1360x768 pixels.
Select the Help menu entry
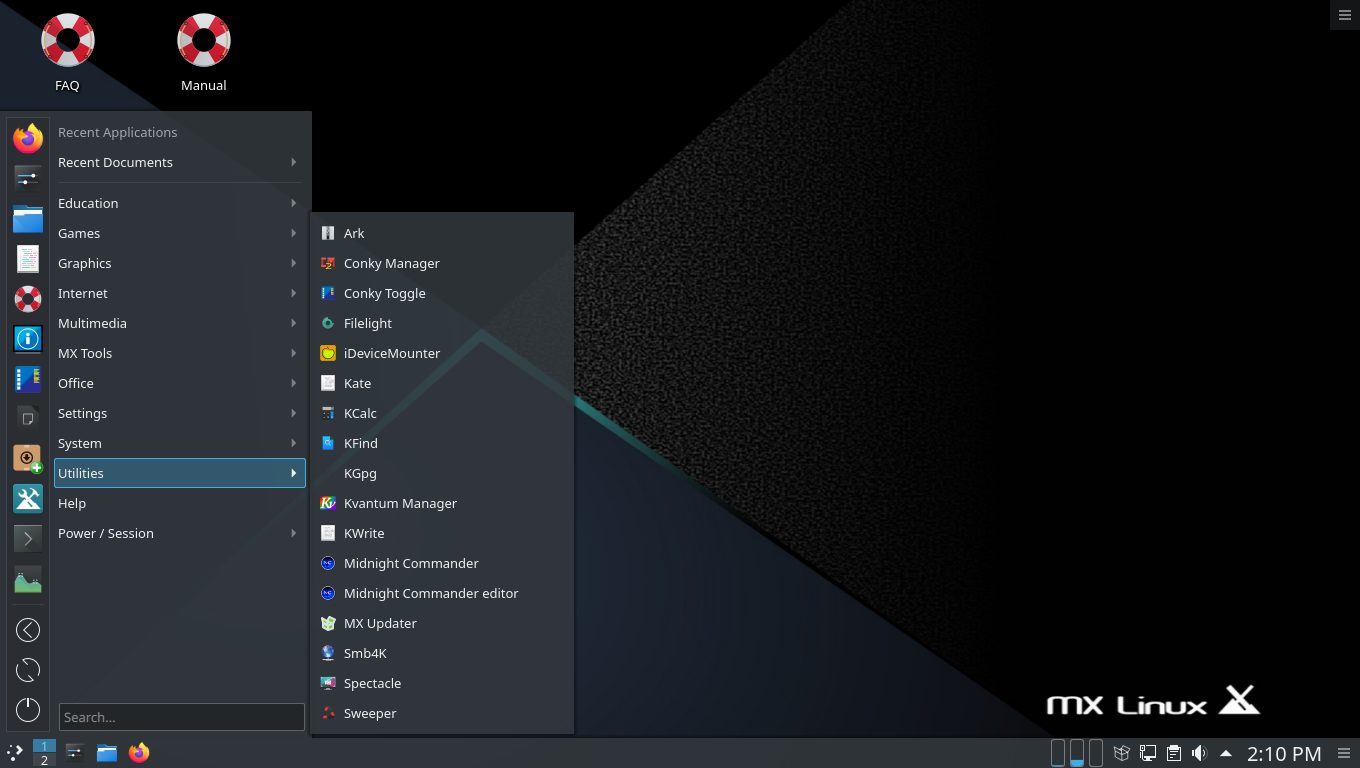click(x=179, y=503)
